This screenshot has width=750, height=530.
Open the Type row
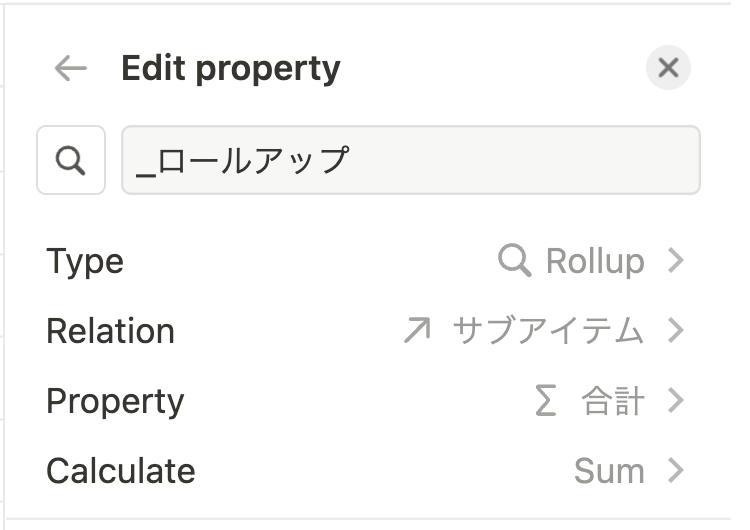tap(85, 262)
